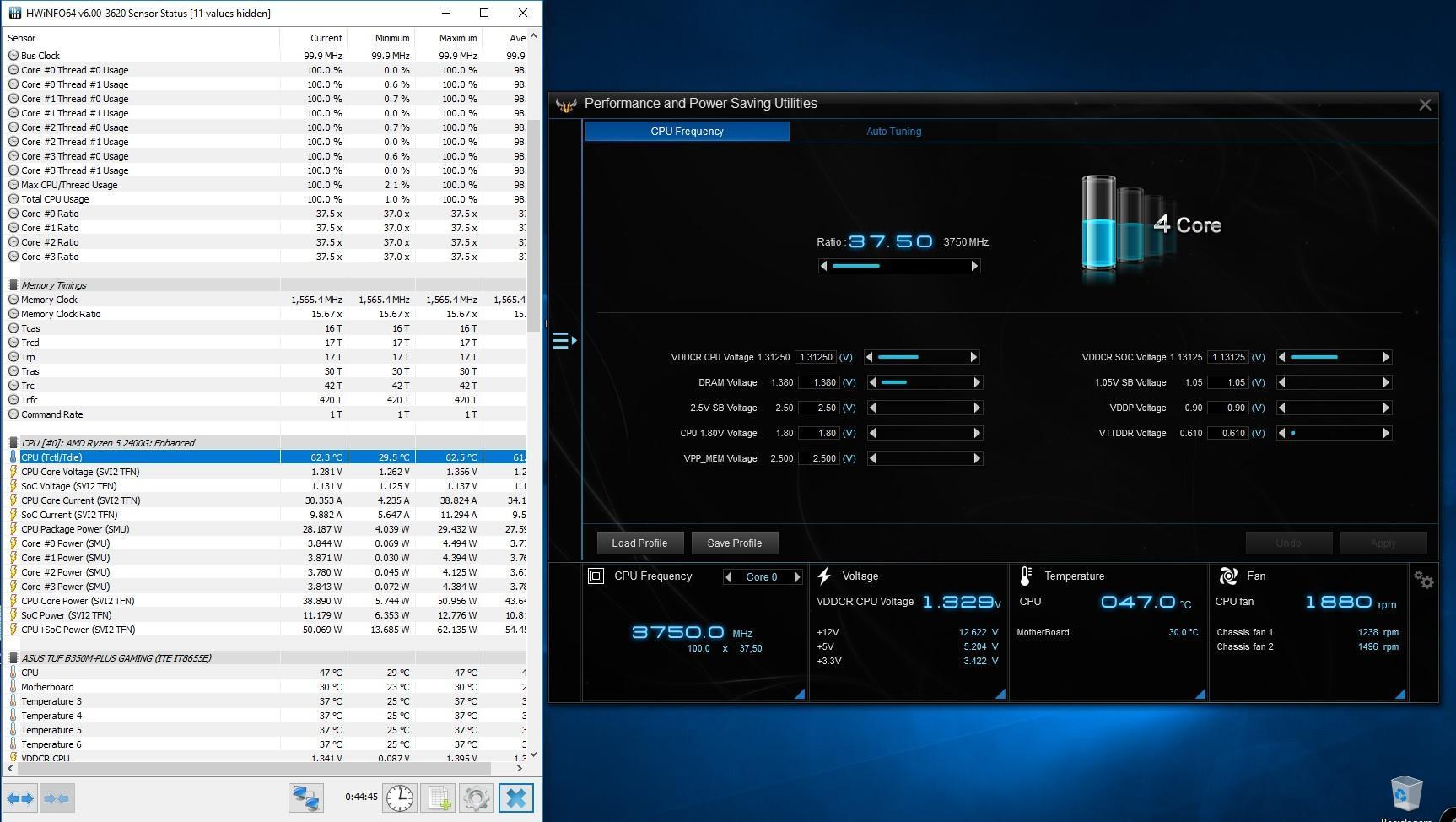Select Memory Clock row

coord(266,300)
